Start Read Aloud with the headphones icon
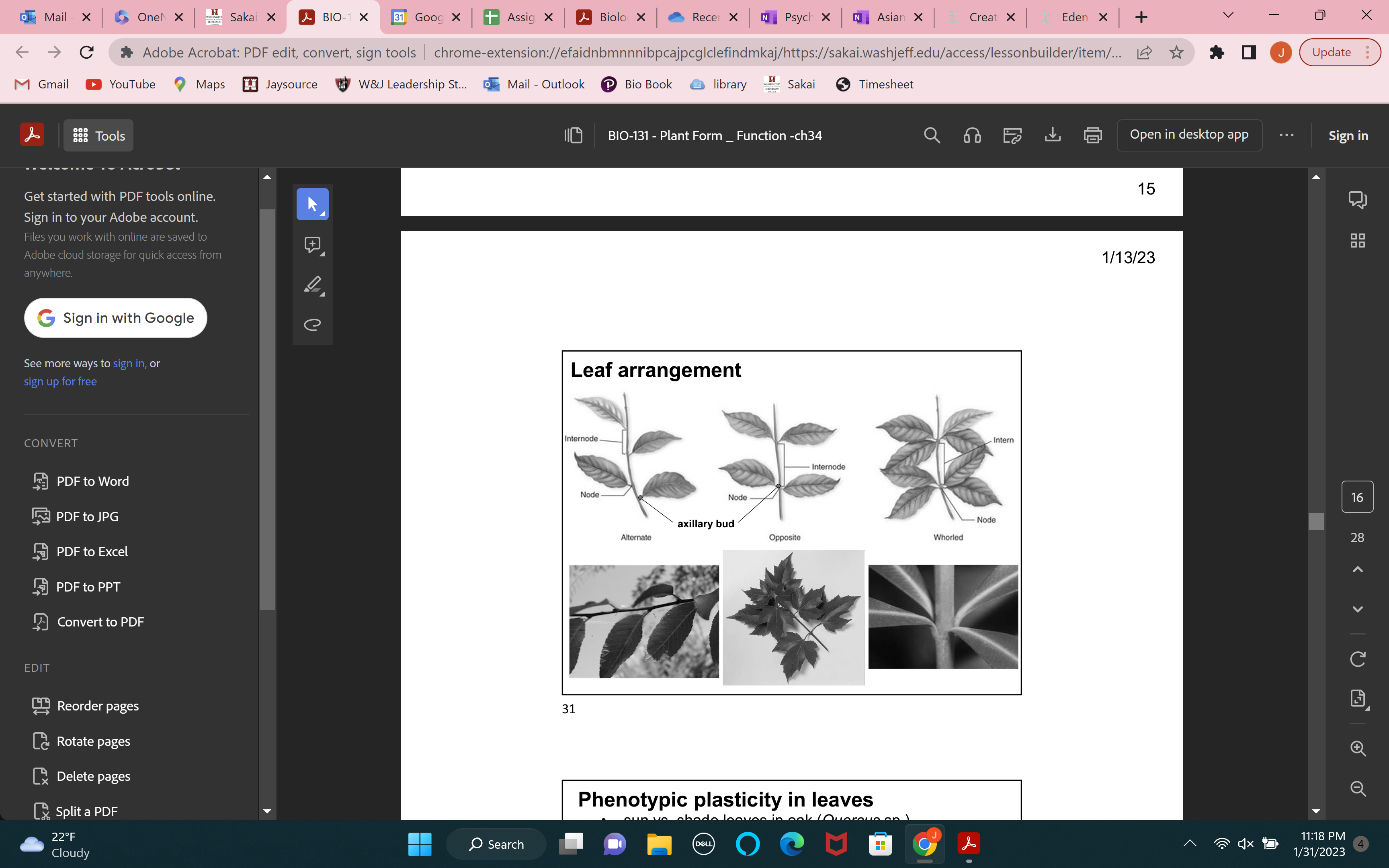 coord(971,135)
